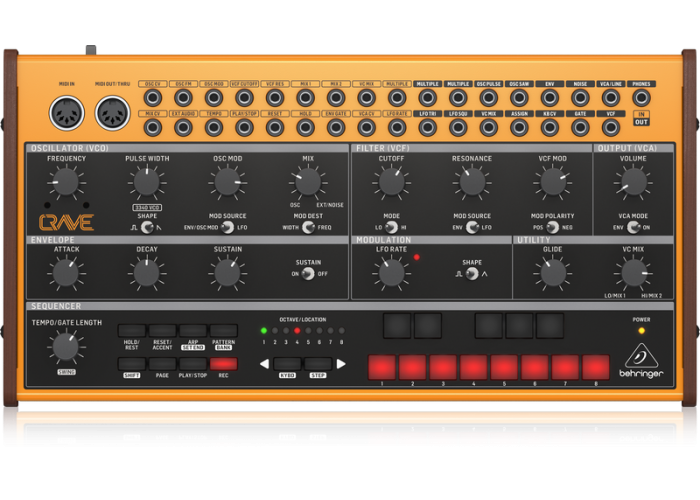
Task: Select the MIX 1 input jack
Action: (305, 97)
